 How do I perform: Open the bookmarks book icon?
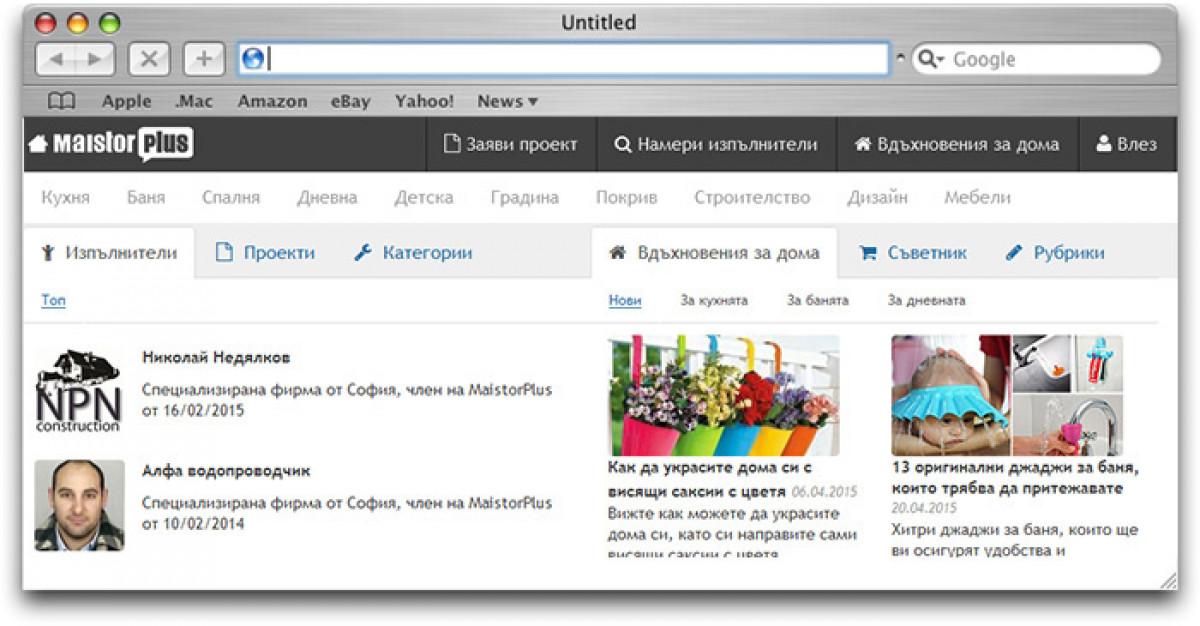(x=62, y=101)
